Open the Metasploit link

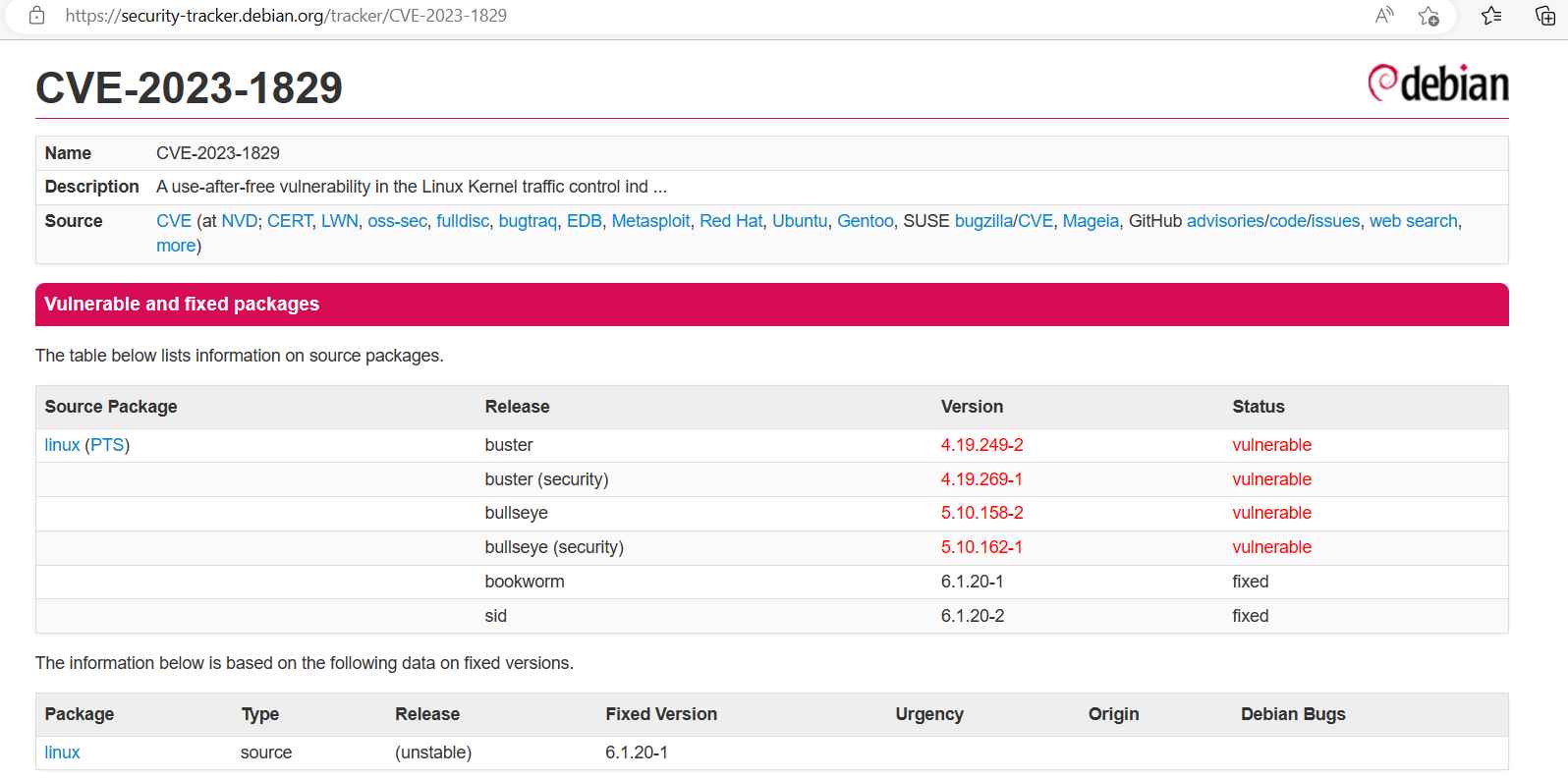pos(650,221)
